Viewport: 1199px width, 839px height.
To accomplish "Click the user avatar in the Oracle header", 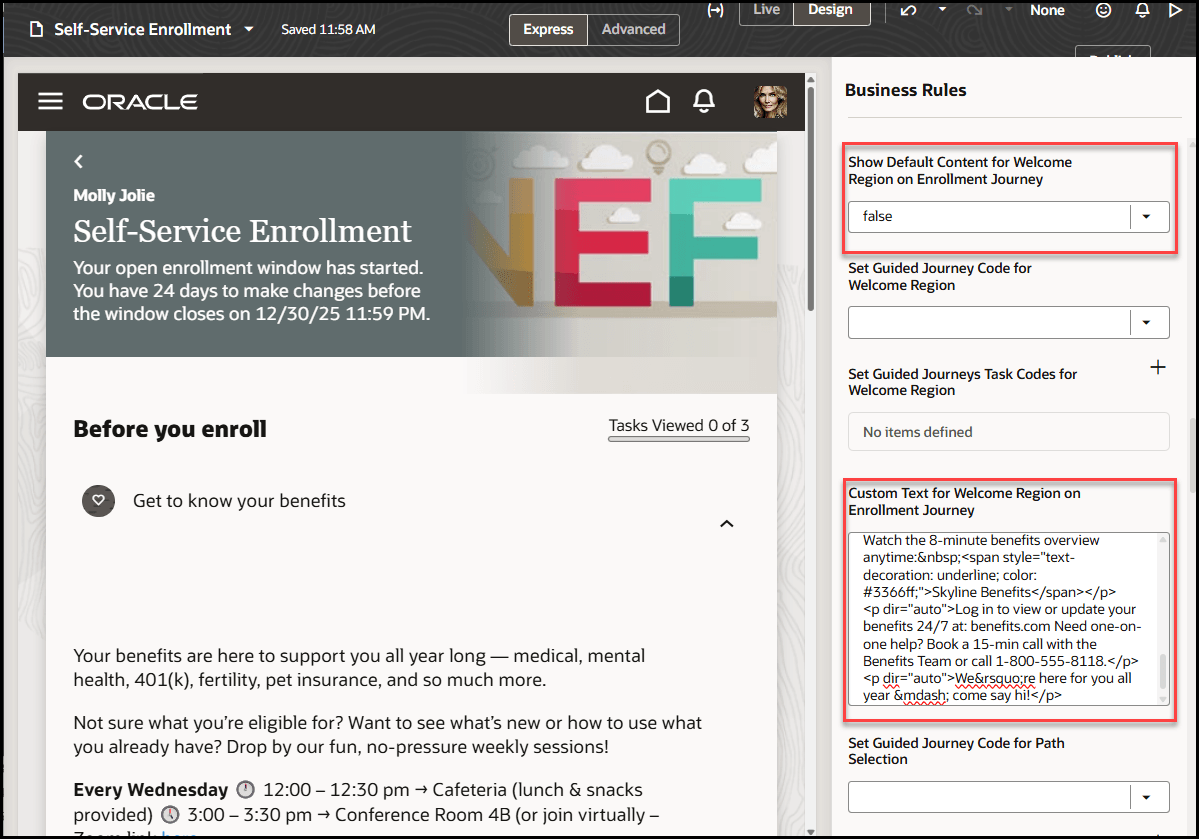I will [x=770, y=101].
